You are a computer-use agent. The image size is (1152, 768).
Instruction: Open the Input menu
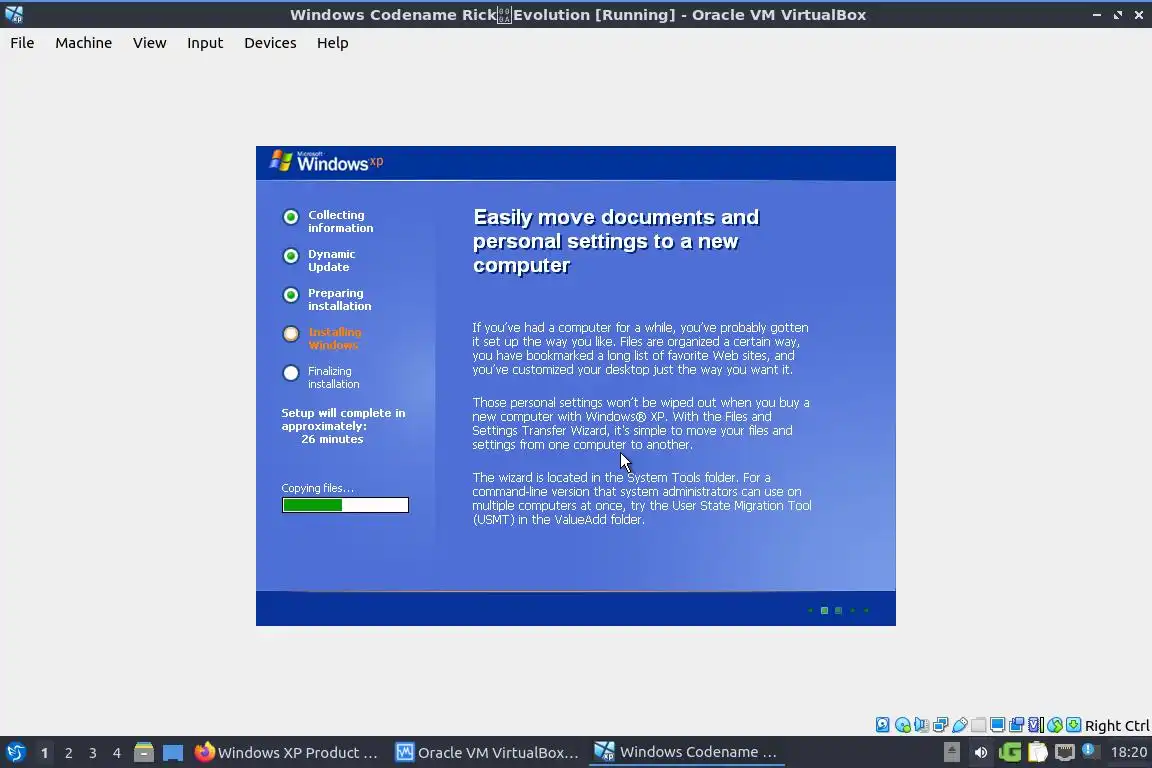pyautogui.click(x=205, y=43)
